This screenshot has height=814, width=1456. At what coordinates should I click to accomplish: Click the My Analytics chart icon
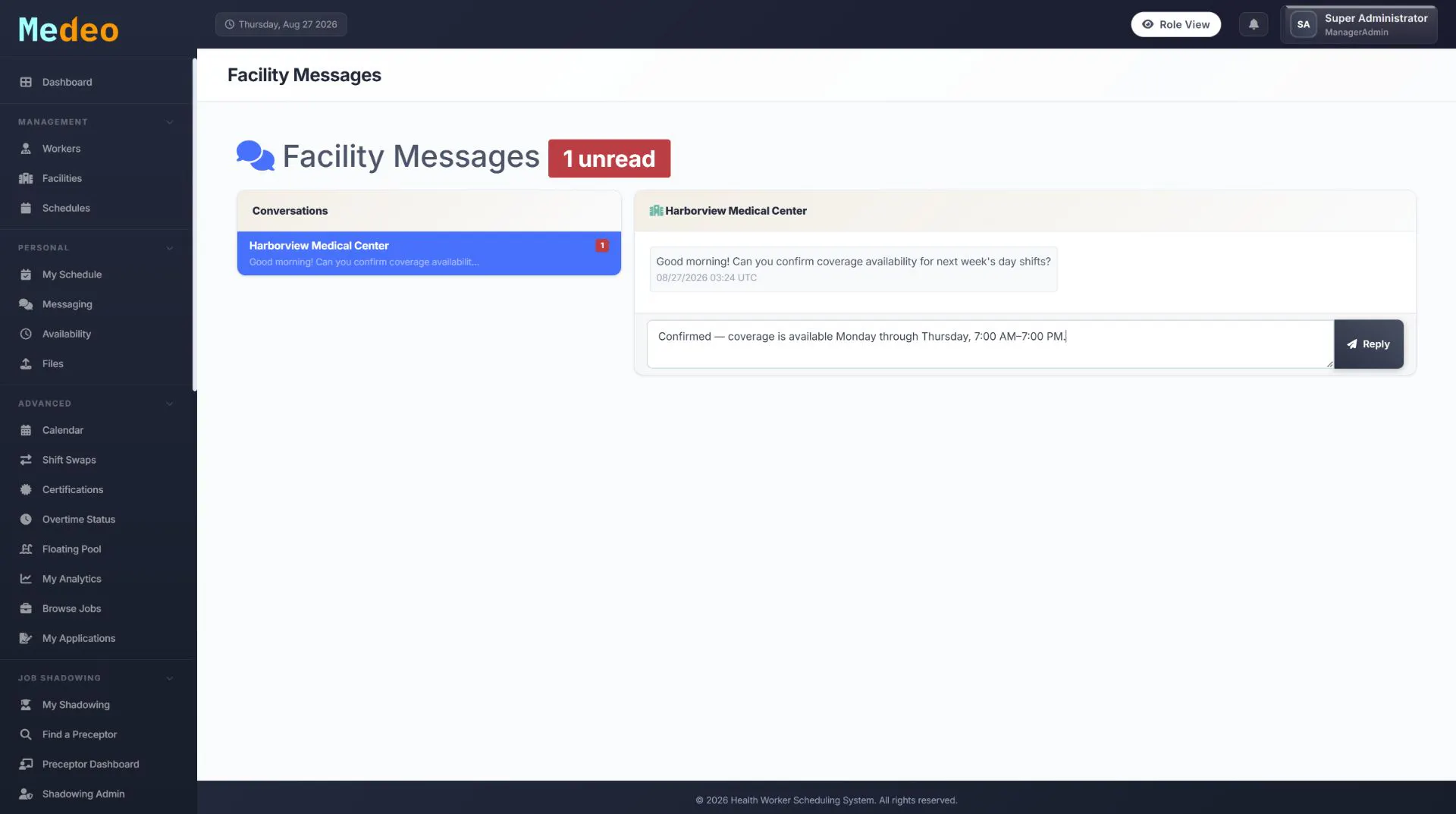coord(26,579)
